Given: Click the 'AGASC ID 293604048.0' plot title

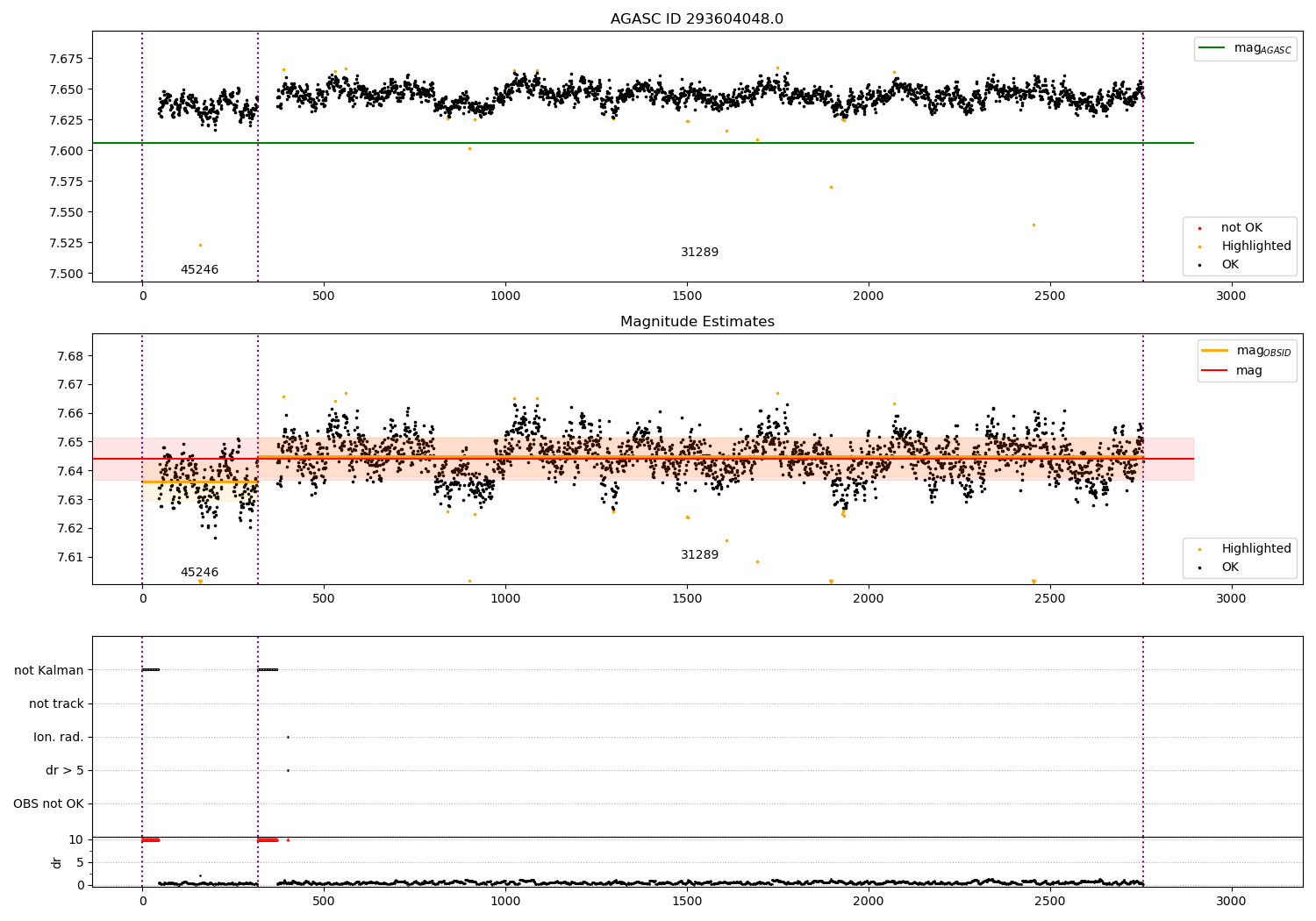Looking at the screenshot, I should click(697, 19).
